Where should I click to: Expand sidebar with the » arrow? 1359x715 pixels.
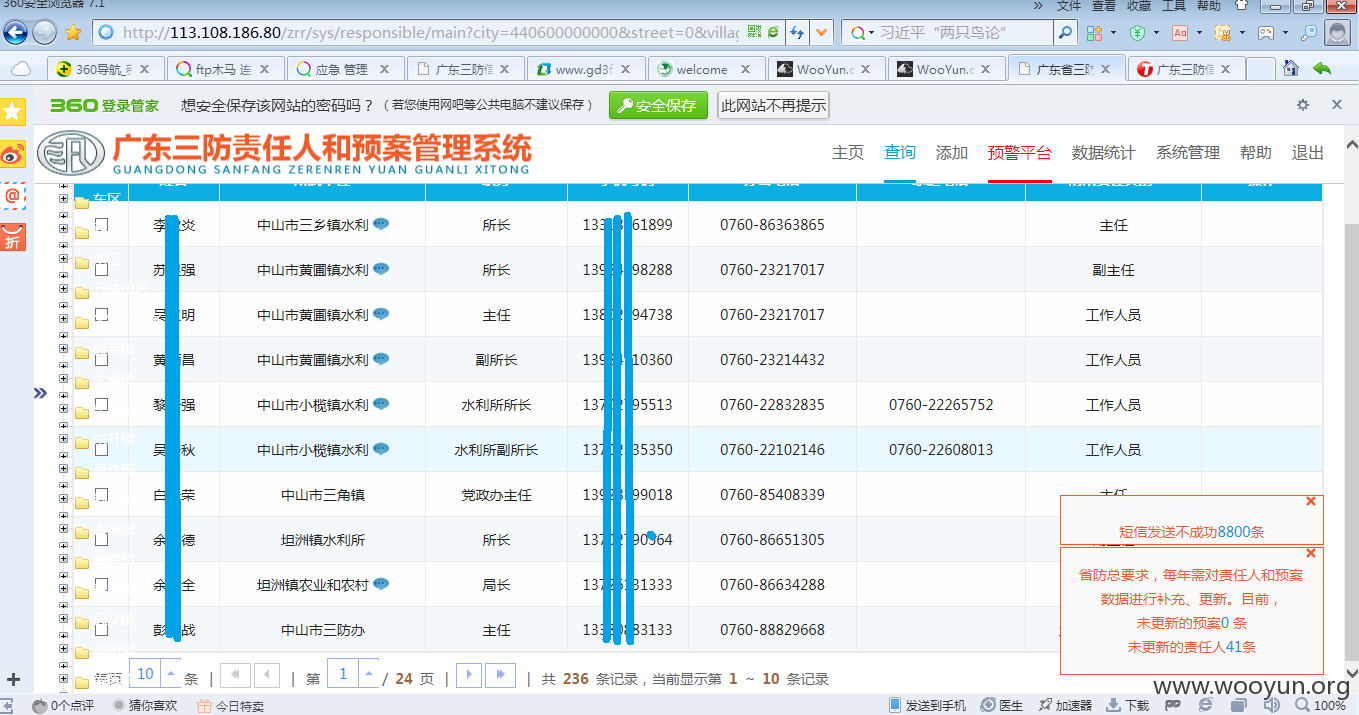point(40,393)
